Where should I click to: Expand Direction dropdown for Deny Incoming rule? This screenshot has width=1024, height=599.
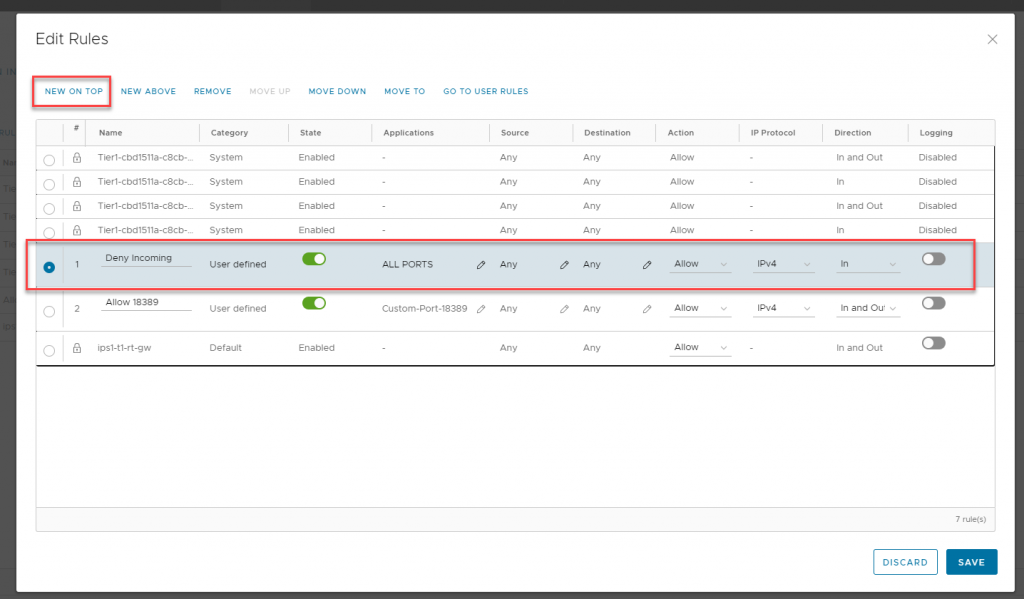click(x=867, y=265)
